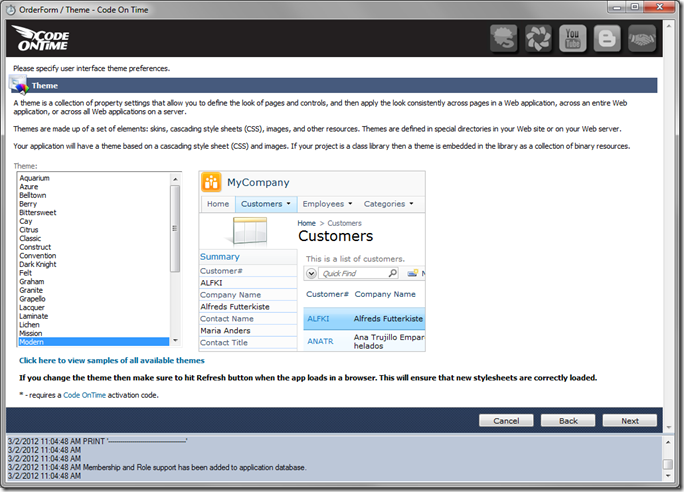Viewport: 684px width, 492px height.
Task: Click the Membership and Role support log line
Action: (x=157, y=468)
